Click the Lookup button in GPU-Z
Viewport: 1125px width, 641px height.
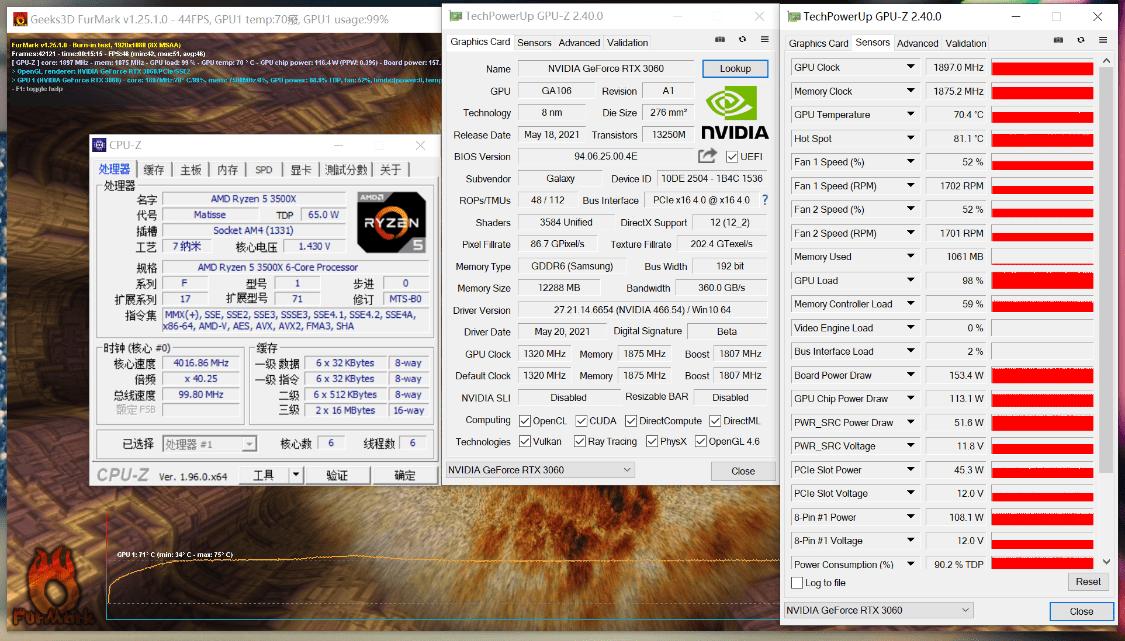pyautogui.click(x=735, y=68)
